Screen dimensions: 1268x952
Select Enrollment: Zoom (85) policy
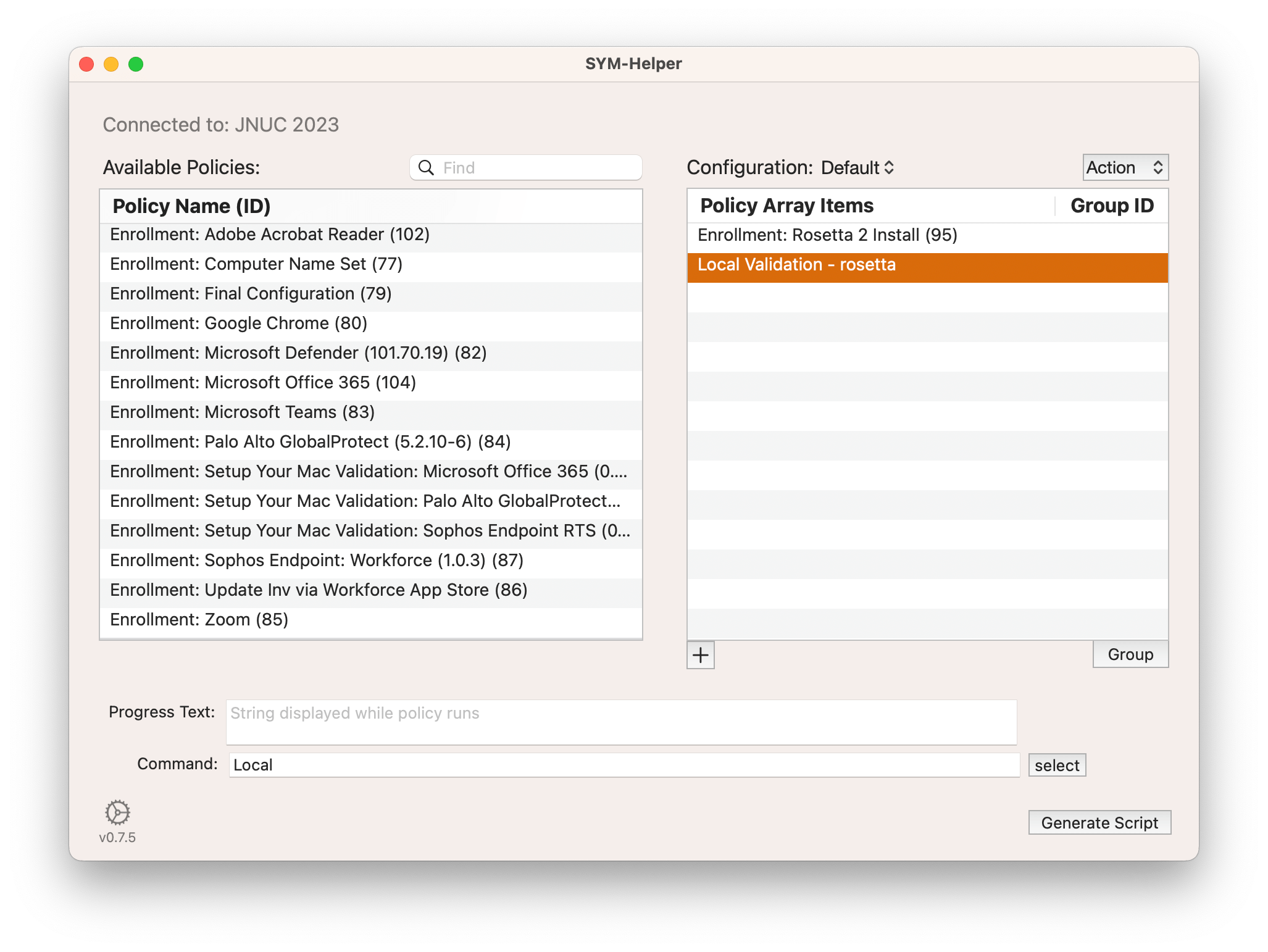[x=199, y=620]
